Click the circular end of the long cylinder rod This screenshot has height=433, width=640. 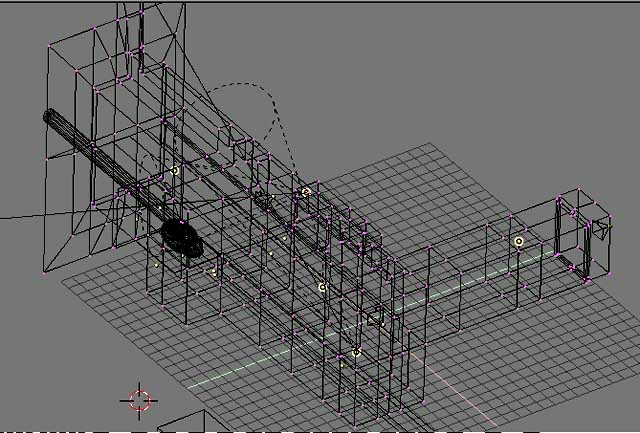point(49,116)
